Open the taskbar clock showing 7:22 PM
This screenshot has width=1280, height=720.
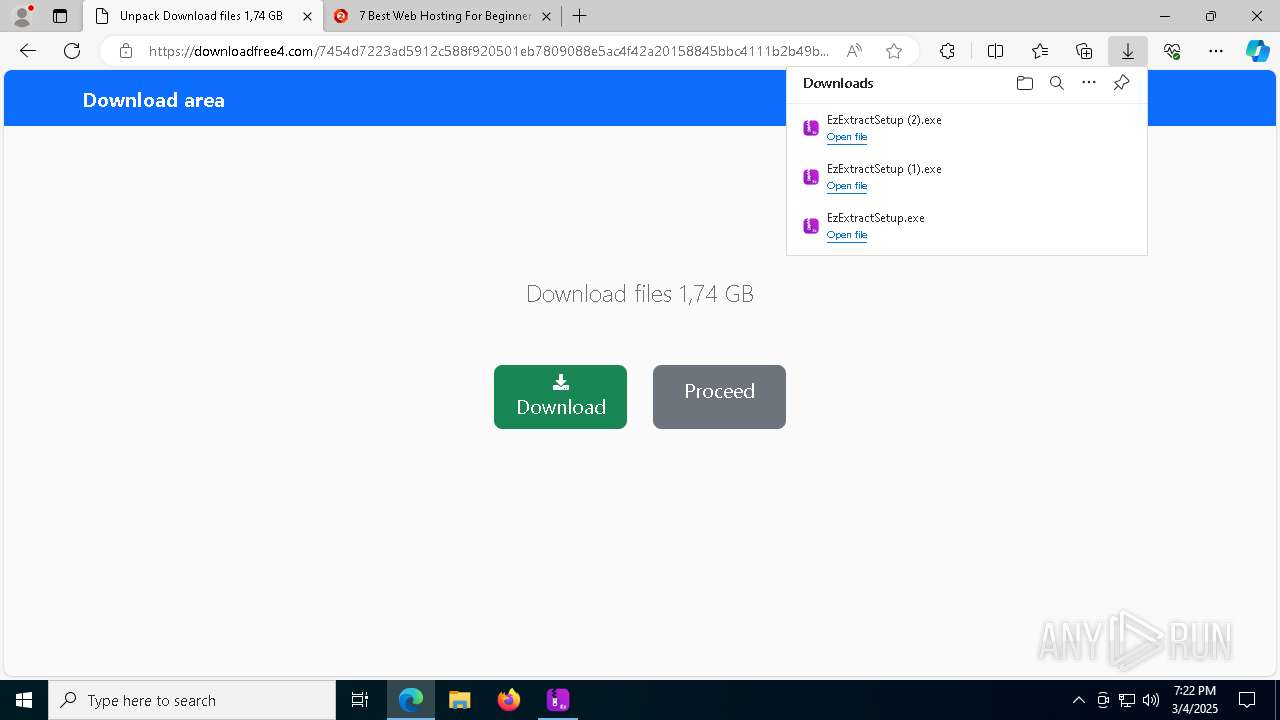point(1194,700)
